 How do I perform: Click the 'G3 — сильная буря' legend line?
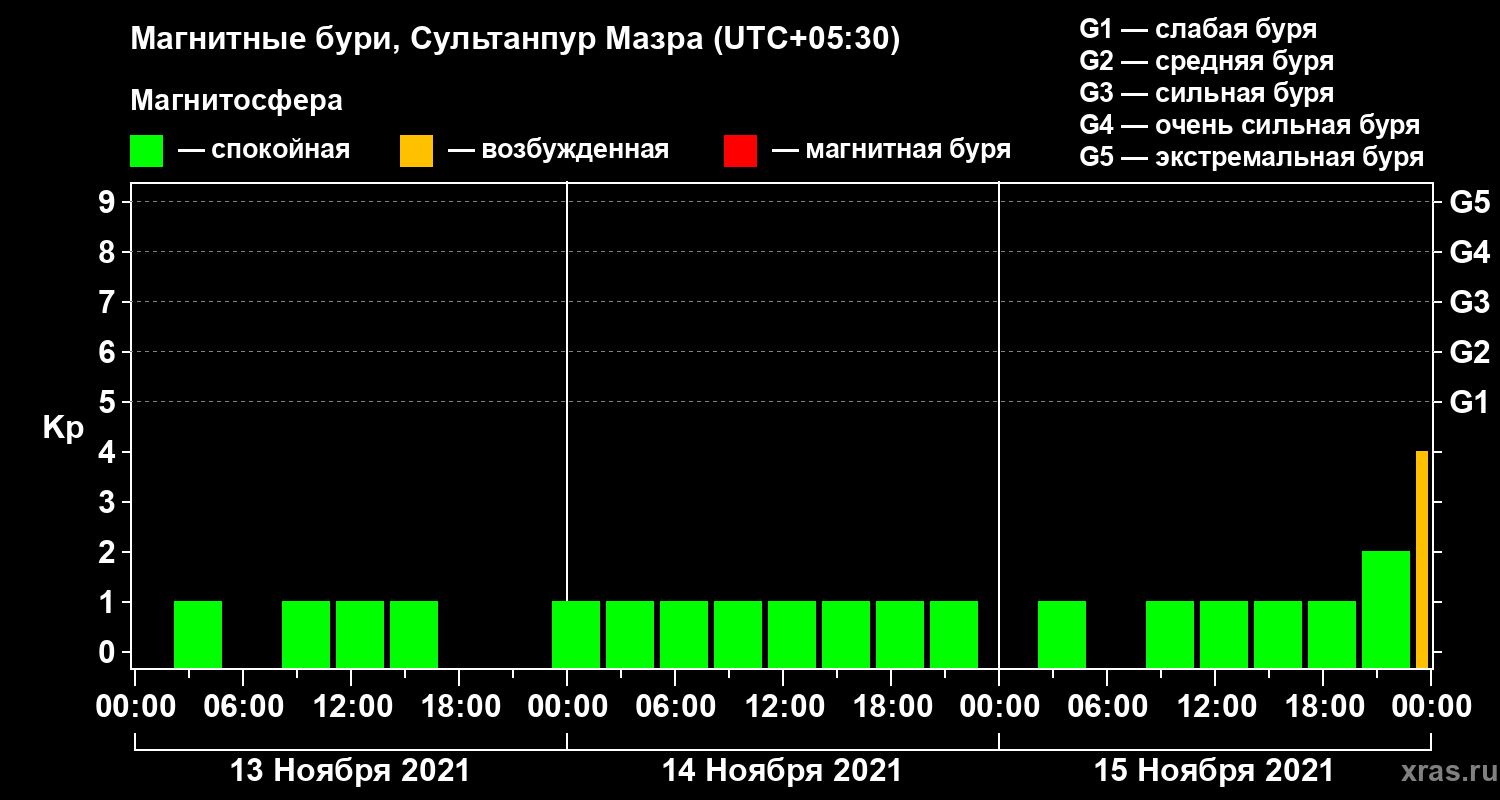(x=1206, y=93)
